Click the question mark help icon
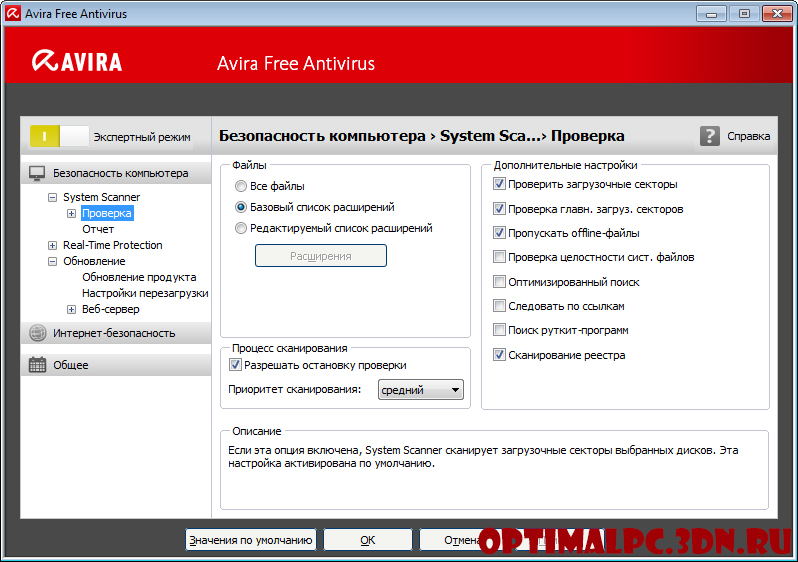Screen dimensions: 798x562 tap(709, 136)
